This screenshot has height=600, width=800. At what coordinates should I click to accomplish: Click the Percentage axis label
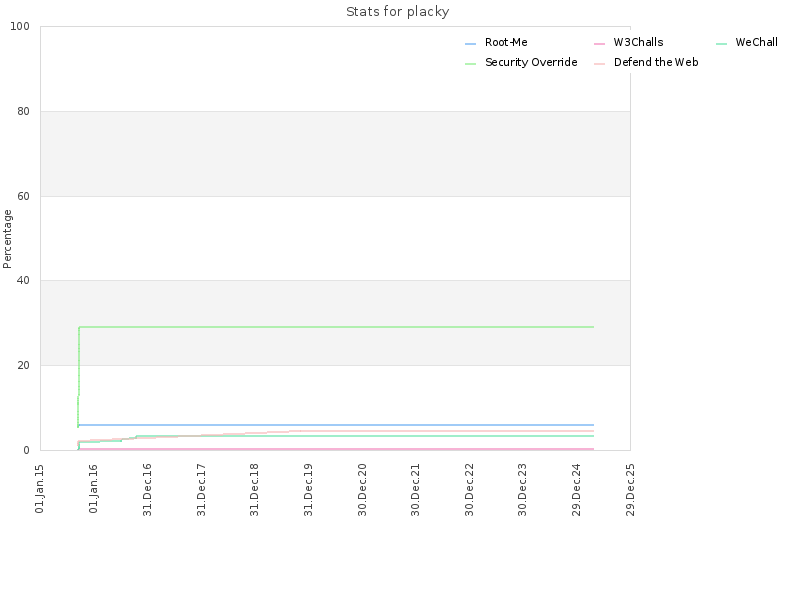tap(7, 239)
